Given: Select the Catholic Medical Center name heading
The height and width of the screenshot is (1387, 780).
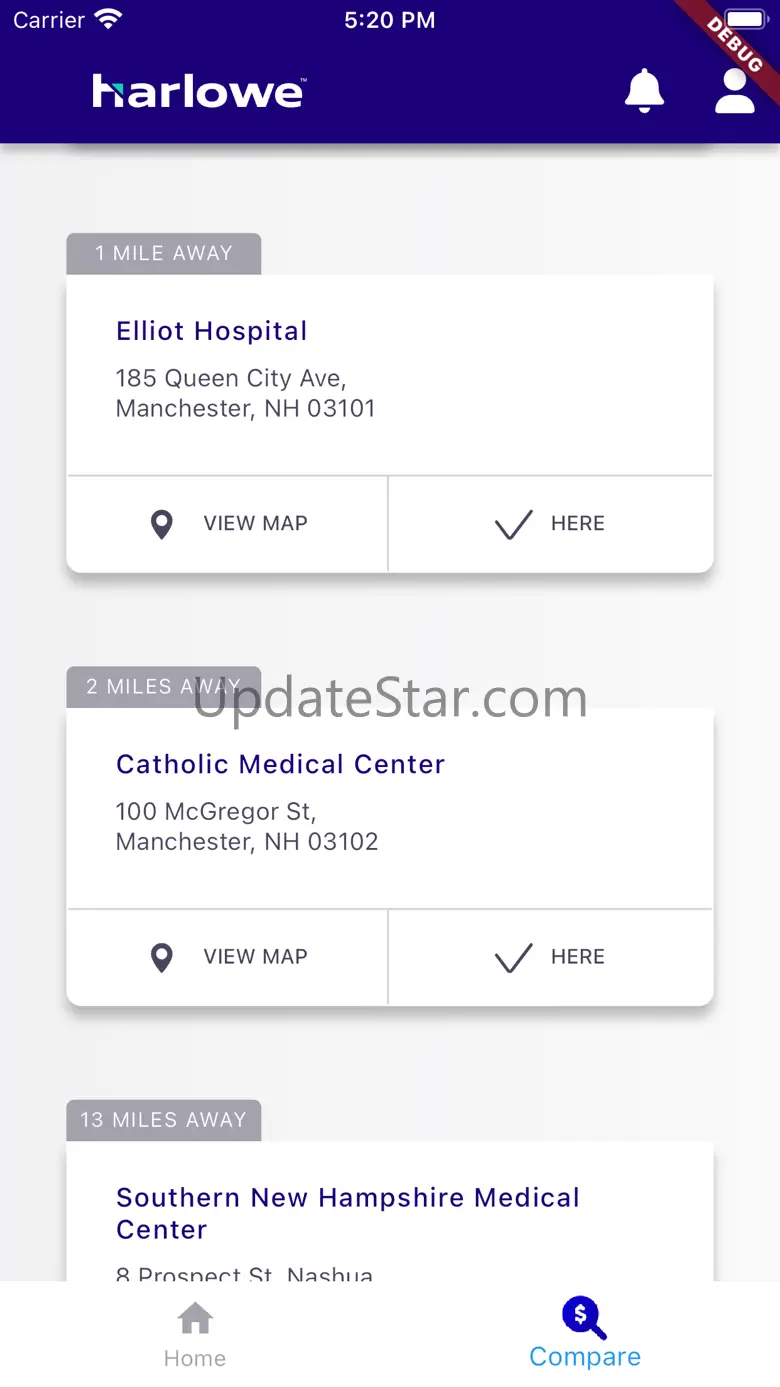Looking at the screenshot, I should click(x=281, y=764).
